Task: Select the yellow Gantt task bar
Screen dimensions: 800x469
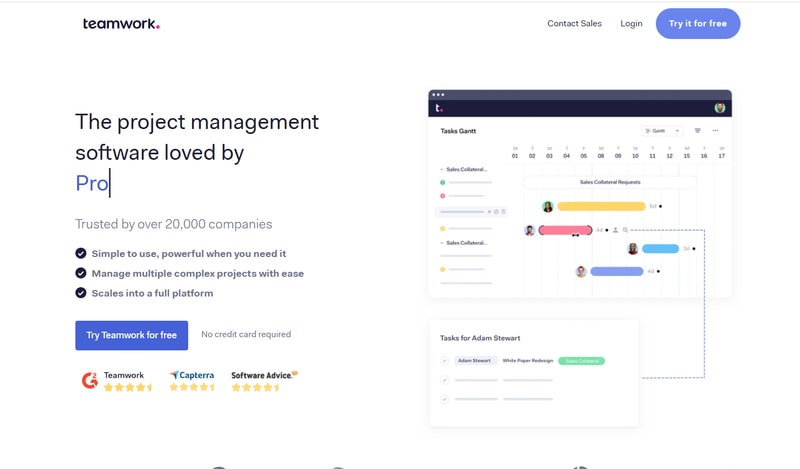Action: click(x=602, y=206)
